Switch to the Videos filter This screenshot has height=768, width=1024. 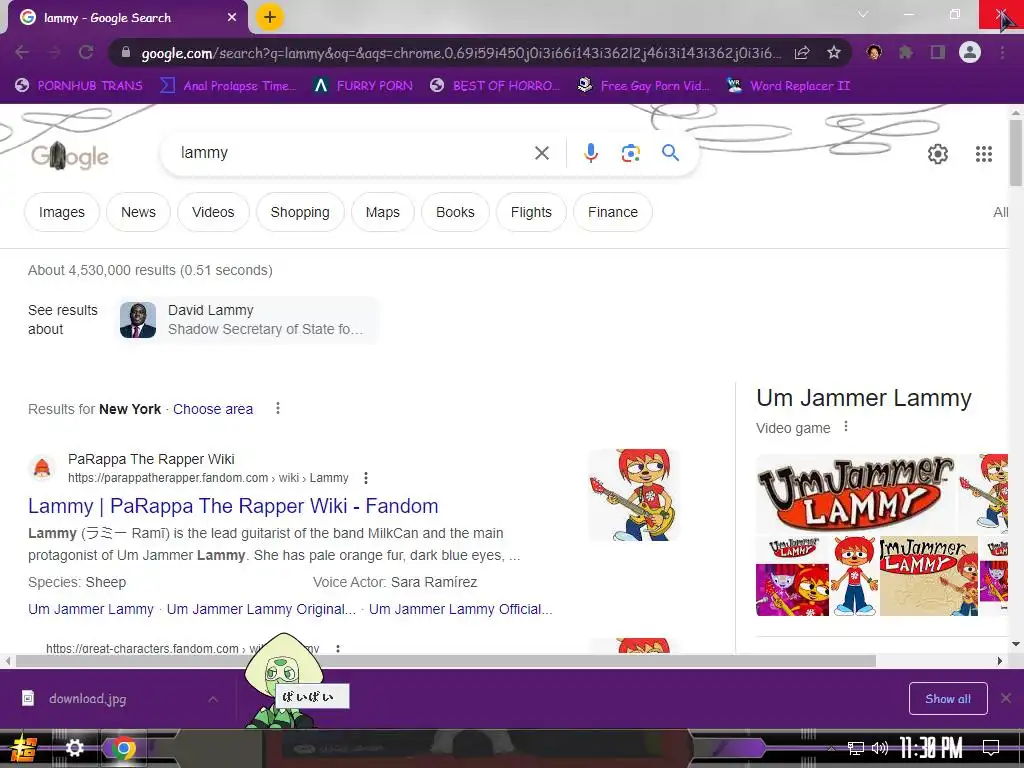(x=213, y=212)
